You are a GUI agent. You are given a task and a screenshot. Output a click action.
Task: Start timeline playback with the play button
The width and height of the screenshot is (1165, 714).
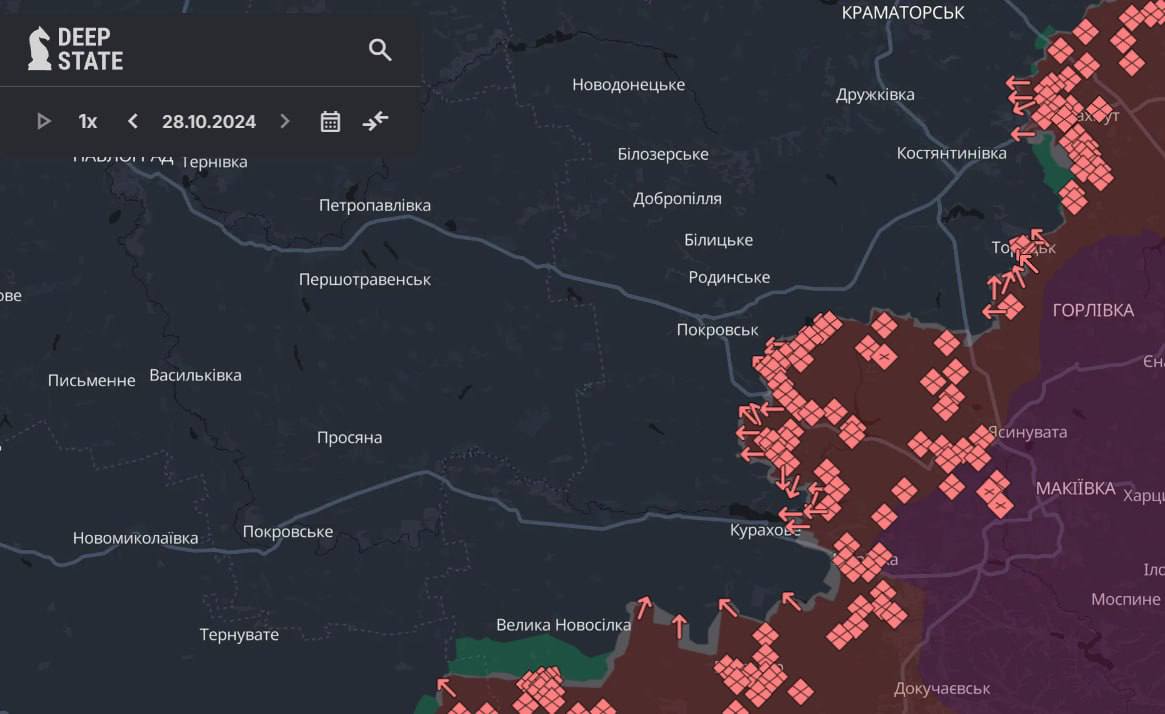[44, 122]
